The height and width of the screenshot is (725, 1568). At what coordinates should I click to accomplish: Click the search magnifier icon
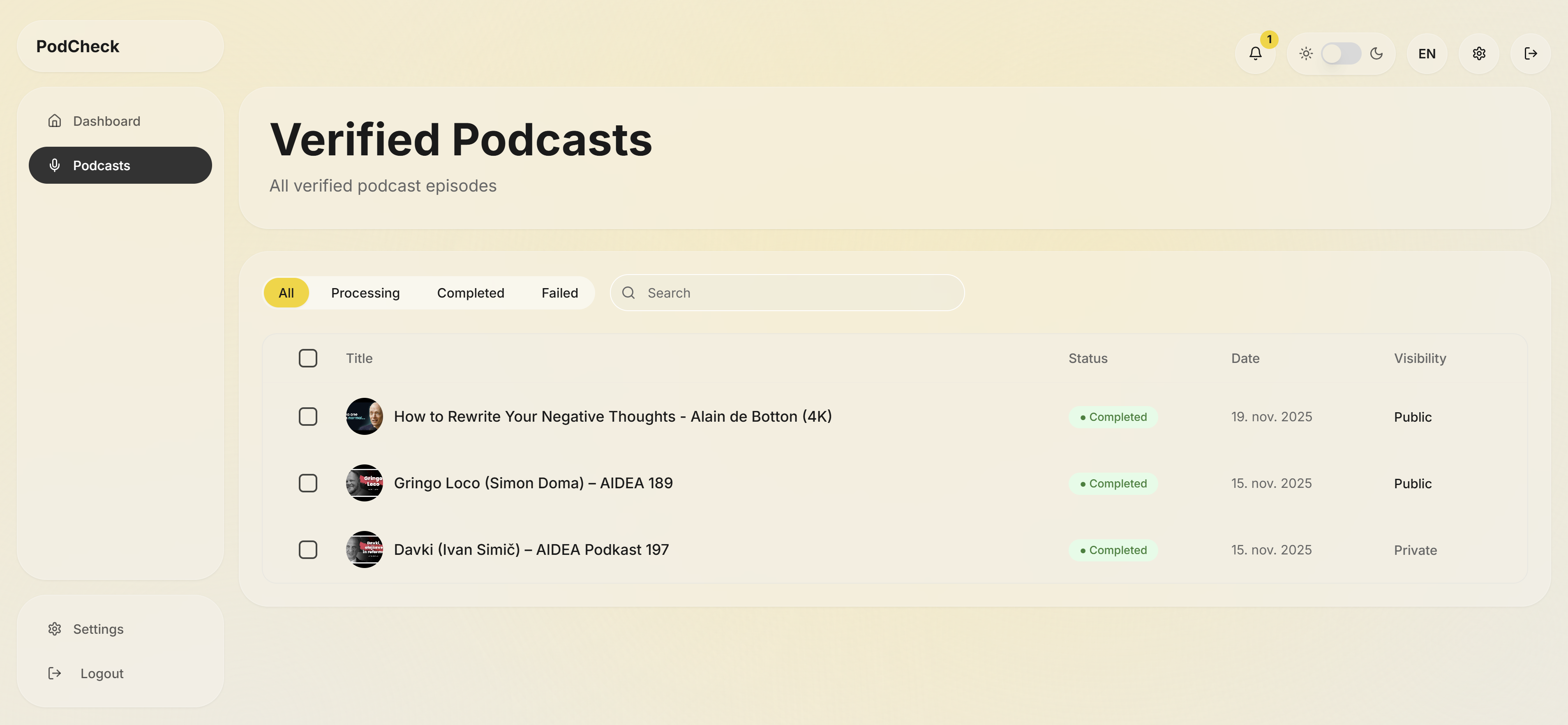click(629, 293)
